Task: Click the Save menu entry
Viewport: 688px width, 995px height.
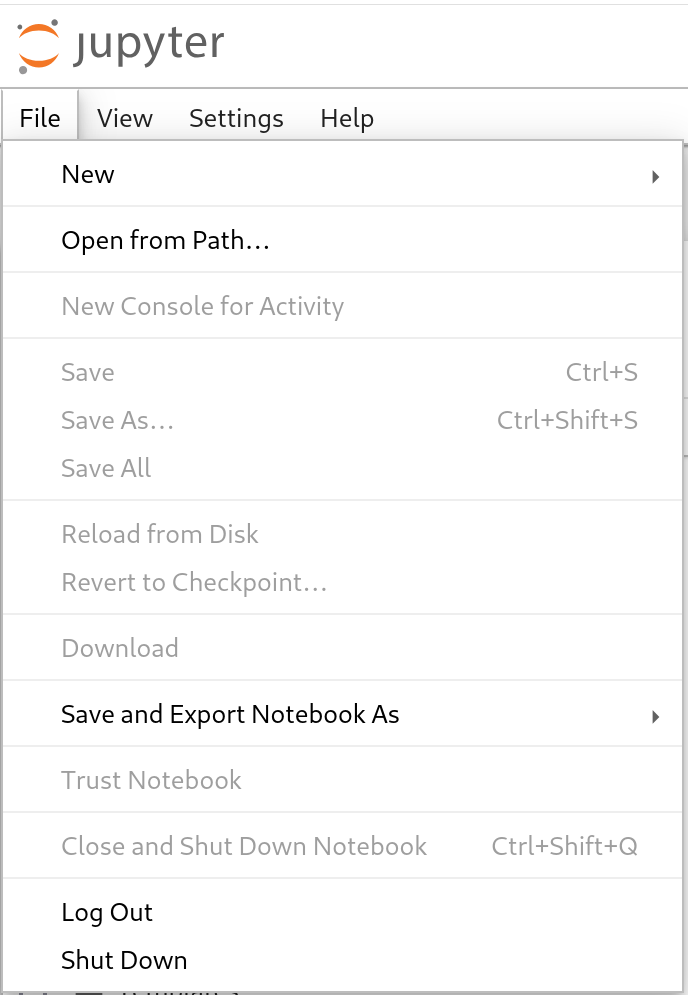Action: pyautogui.click(x=88, y=372)
